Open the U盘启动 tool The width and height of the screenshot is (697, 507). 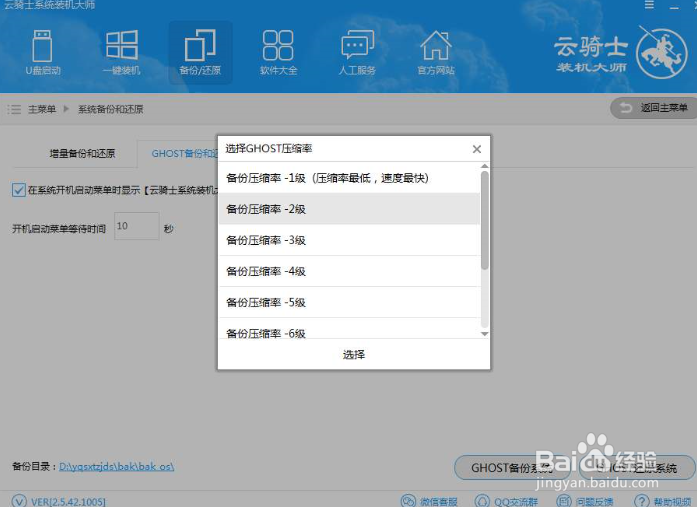pyautogui.click(x=43, y=52)
